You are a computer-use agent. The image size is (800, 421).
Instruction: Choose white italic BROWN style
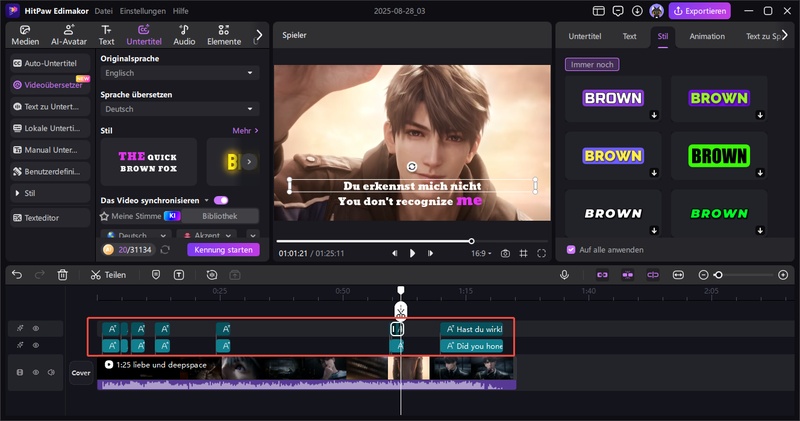click(x=613, y=213)
